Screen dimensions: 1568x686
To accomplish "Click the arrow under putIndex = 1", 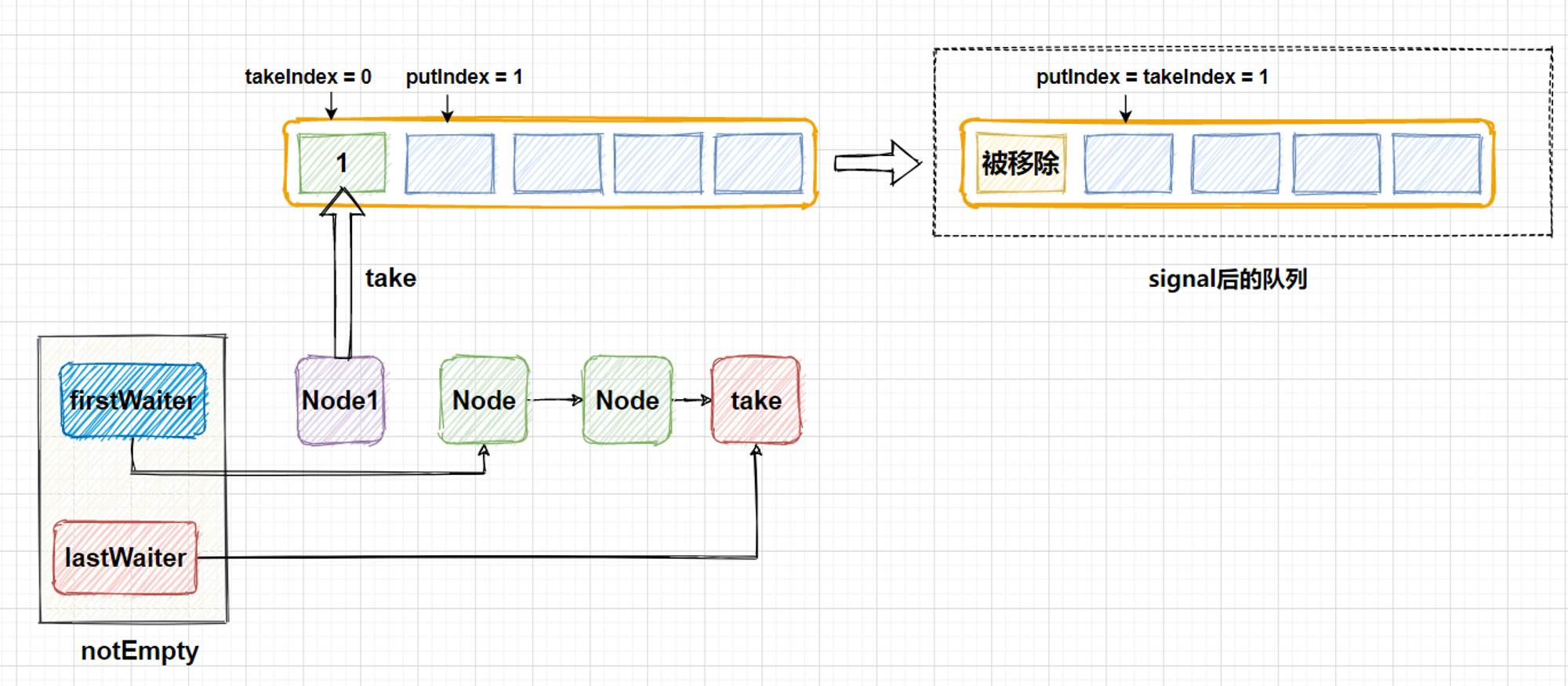I will [x=448, y=107].
